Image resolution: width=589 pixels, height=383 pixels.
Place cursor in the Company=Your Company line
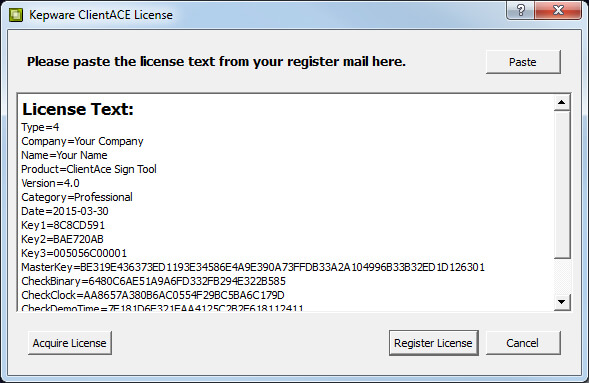click(x=82, y=142)
